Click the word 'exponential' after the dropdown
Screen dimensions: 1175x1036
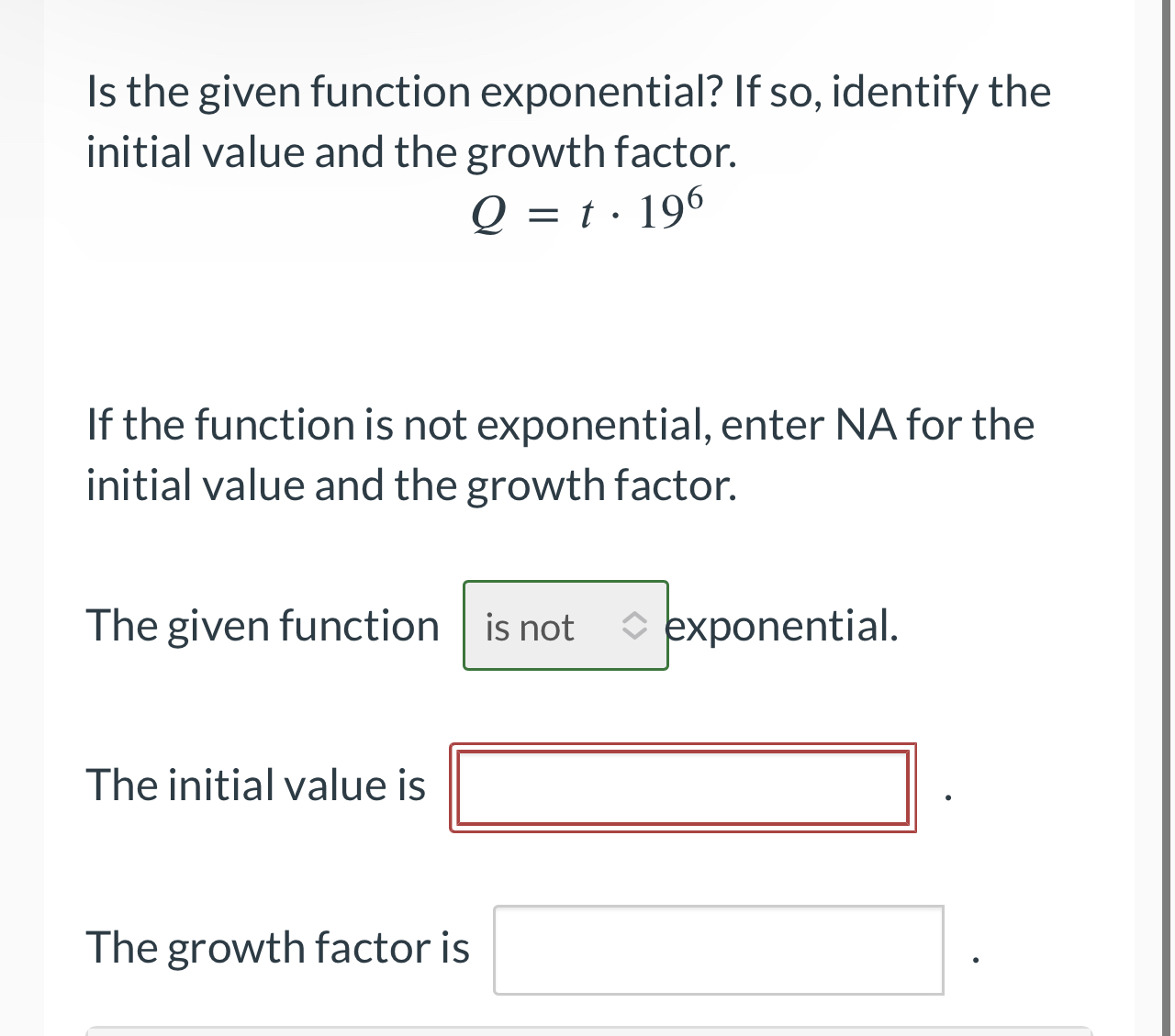(x=781, y=627)
